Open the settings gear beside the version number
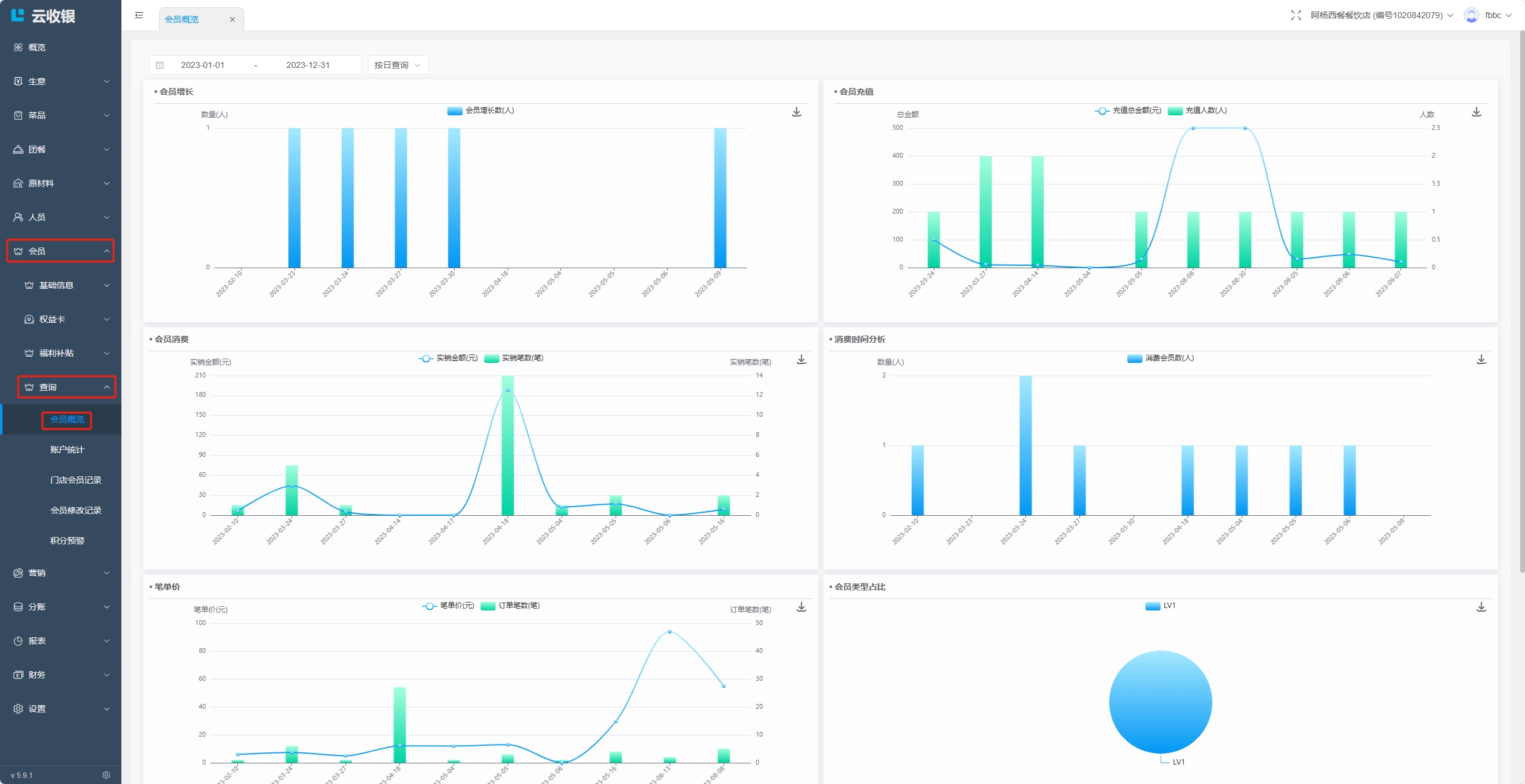The height and width of the screenshot is (784, 1525). (106, 775)
